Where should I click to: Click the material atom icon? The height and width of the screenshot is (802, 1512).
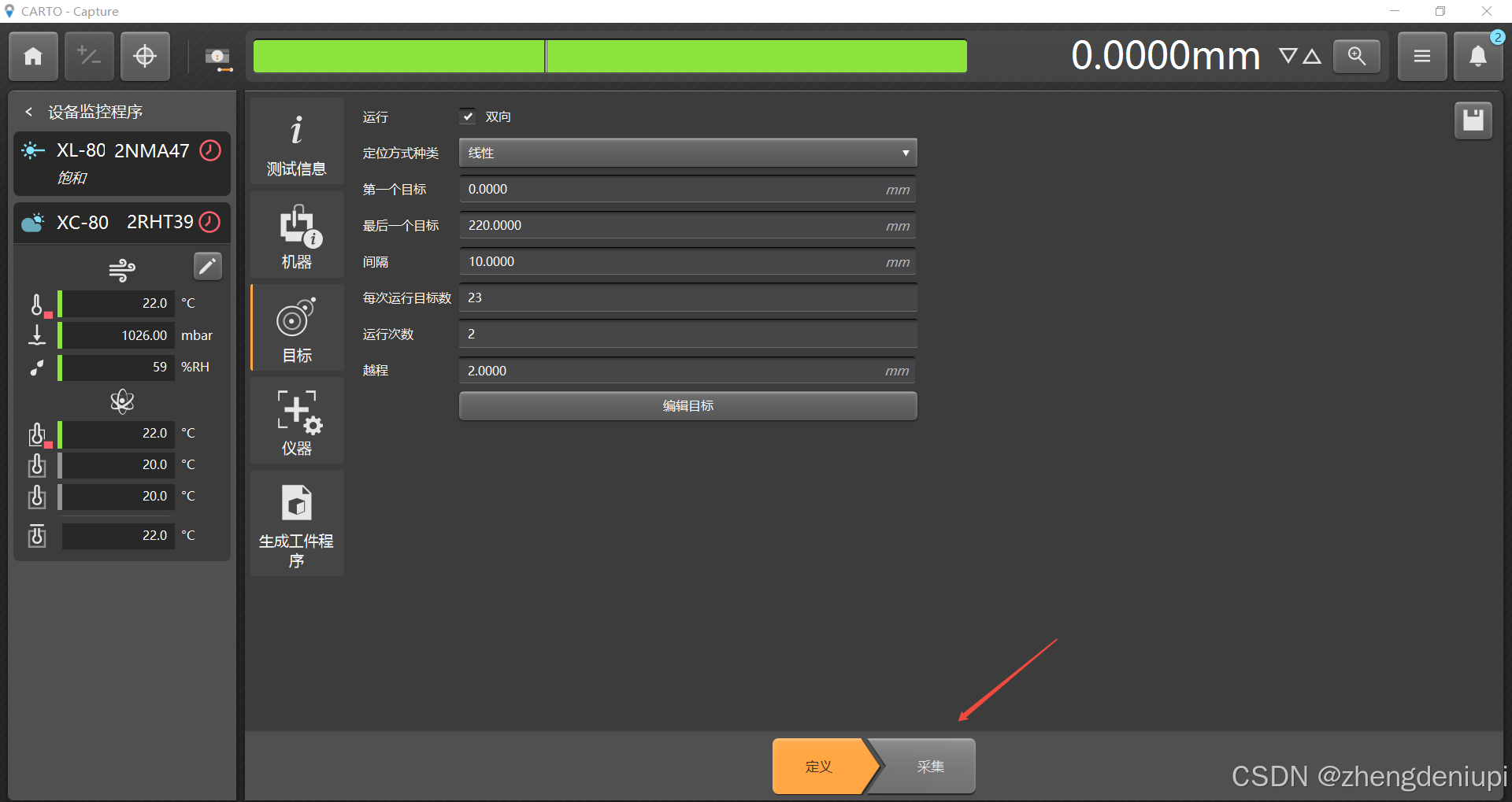click(122, 401)
